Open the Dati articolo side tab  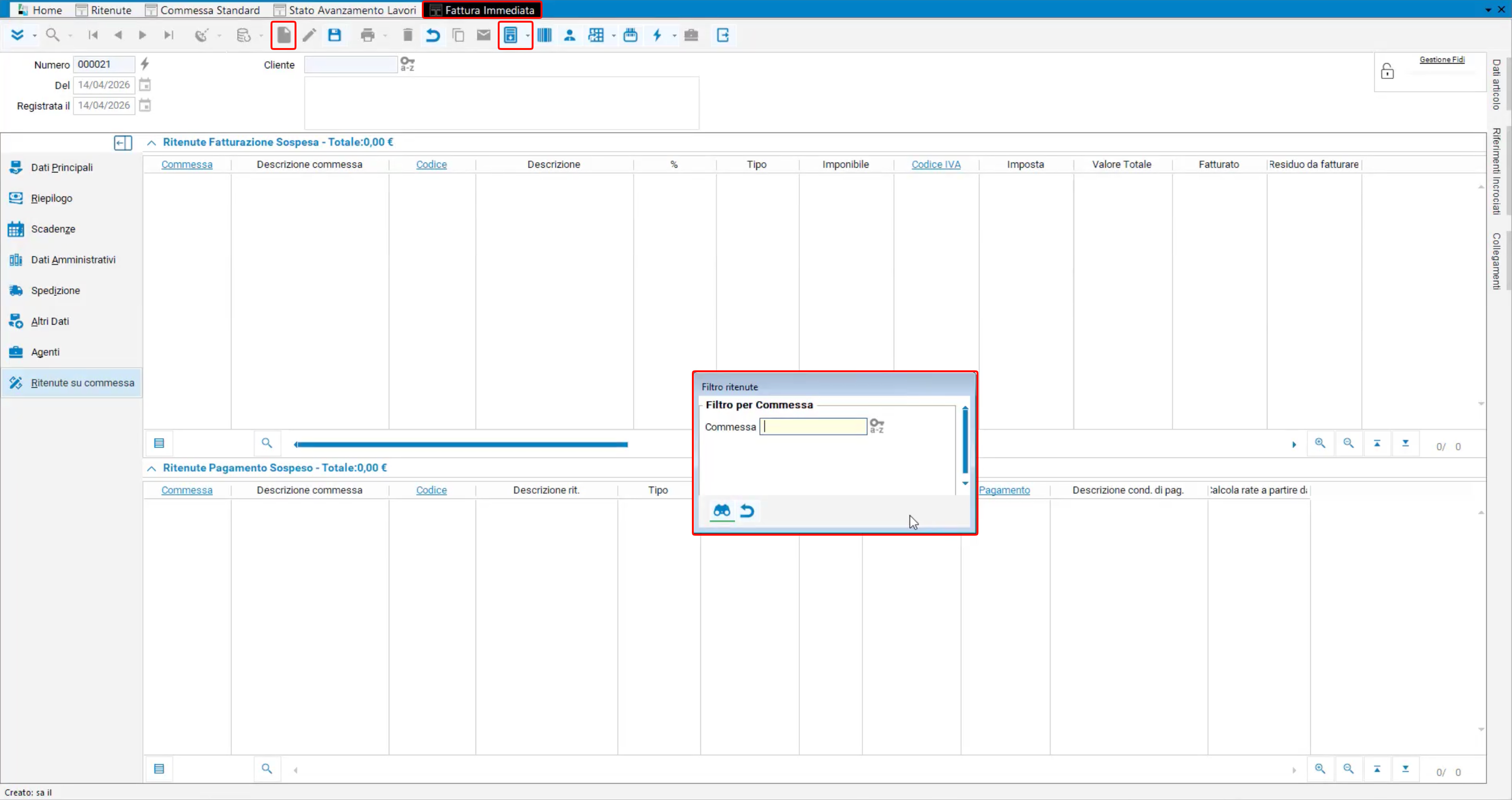pos(1497,84)
